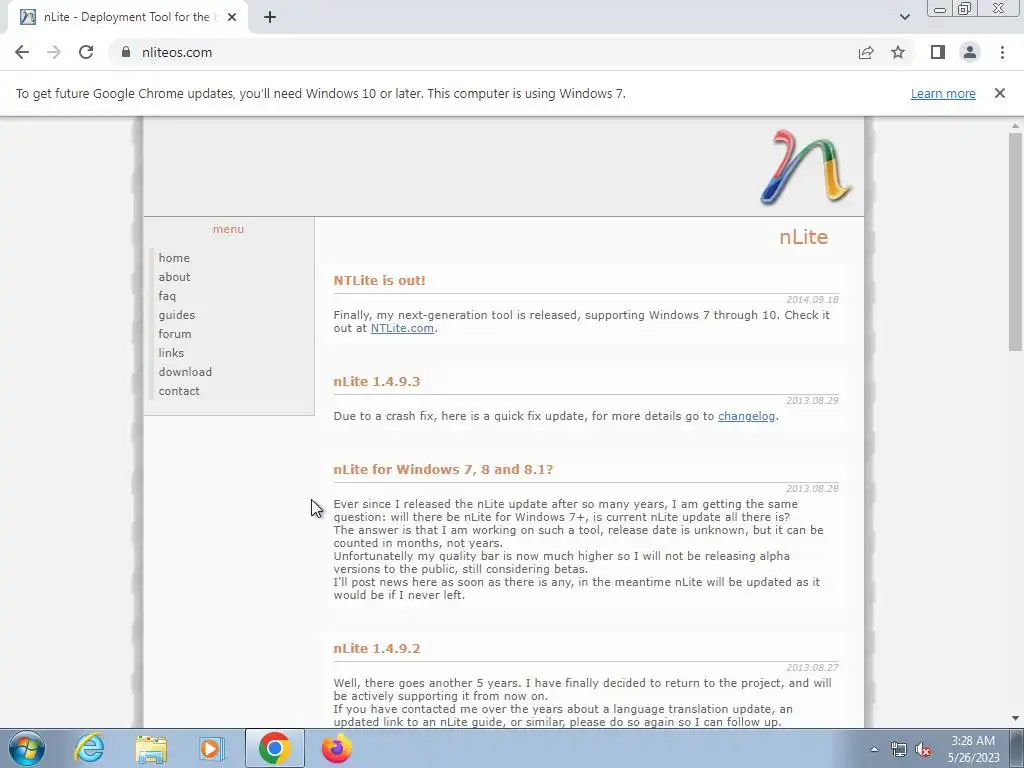Screen dimensions: 1024x768
Task: Open the home menu item
Action: tap(174, 258)
